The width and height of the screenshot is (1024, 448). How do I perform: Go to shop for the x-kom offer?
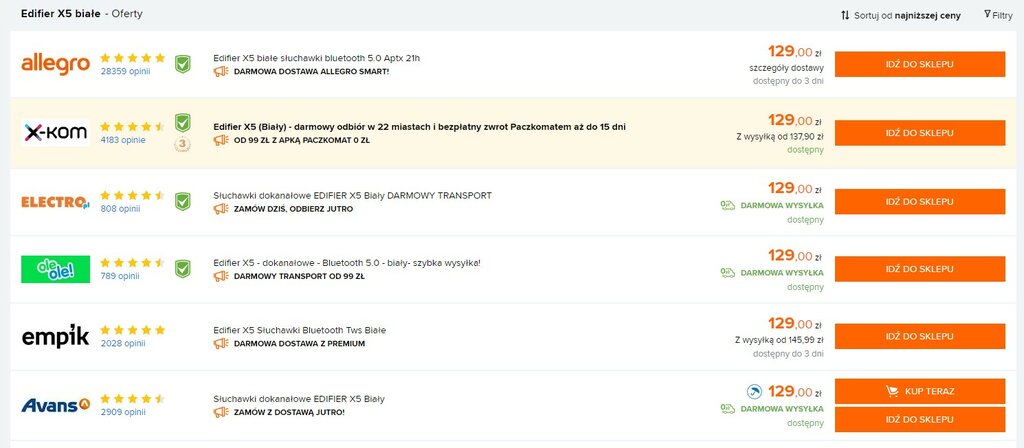tap(920, 133)
